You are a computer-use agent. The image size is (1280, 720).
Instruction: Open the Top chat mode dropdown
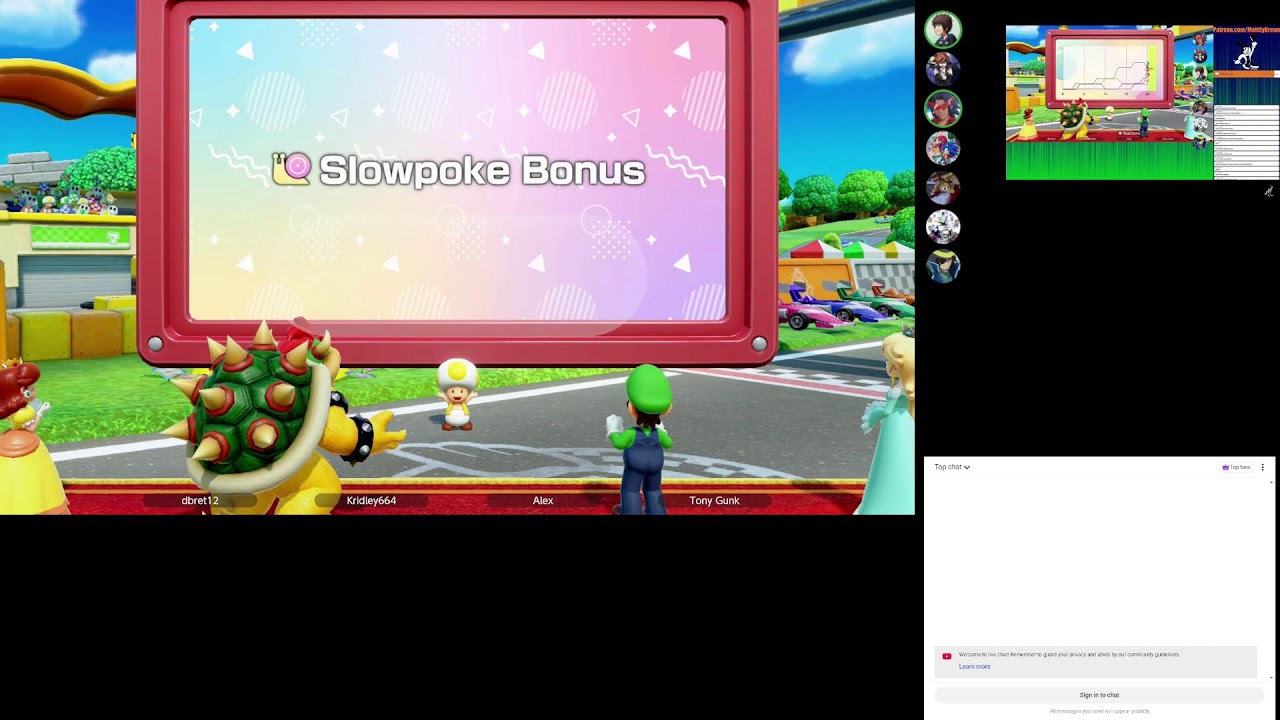coord(952,467)
